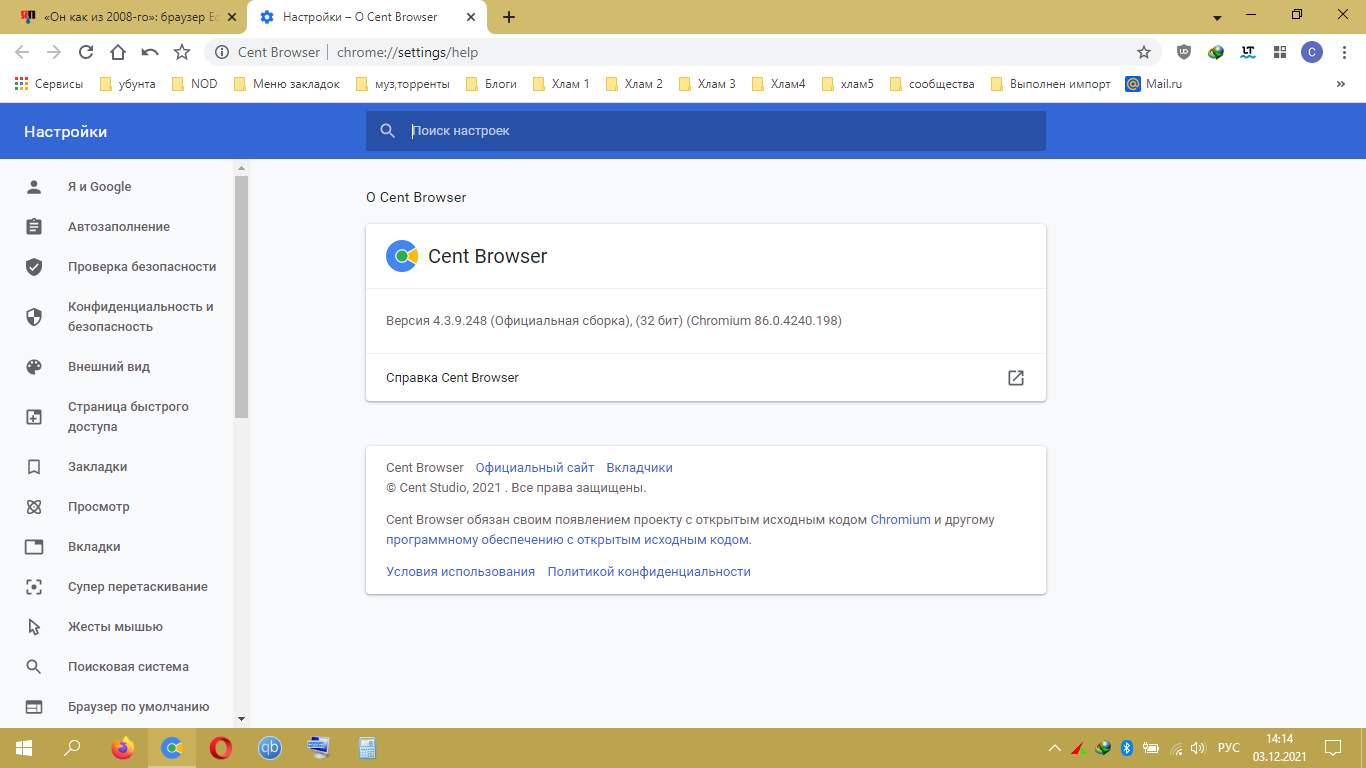Image resolution: width=1366 pixels, height=768 pixels.
Task: Open the Условия использования link
Action: (461, 572)
